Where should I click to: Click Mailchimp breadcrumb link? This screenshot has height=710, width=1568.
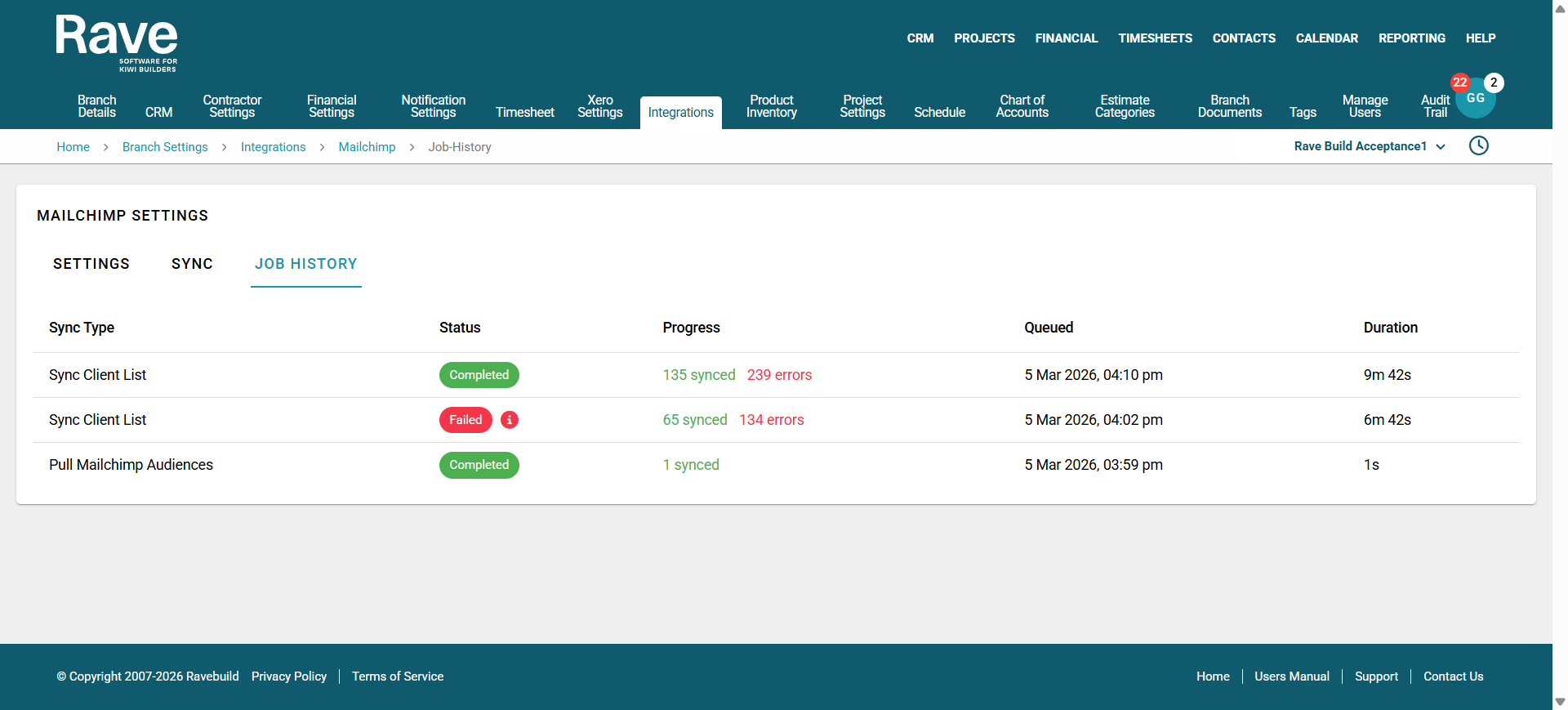367,147
